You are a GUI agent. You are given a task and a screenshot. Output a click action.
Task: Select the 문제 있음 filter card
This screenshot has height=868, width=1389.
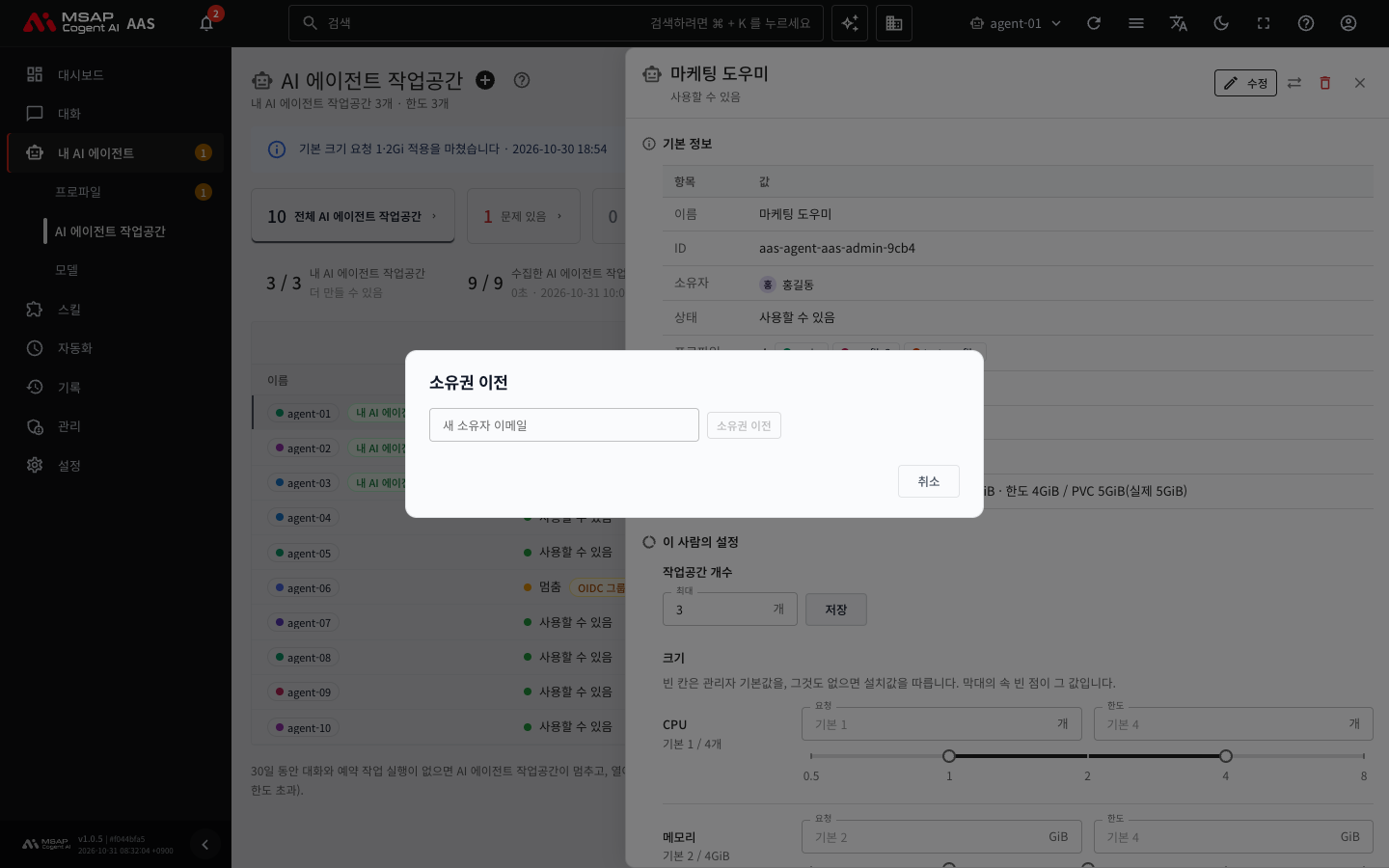[524, 216]
